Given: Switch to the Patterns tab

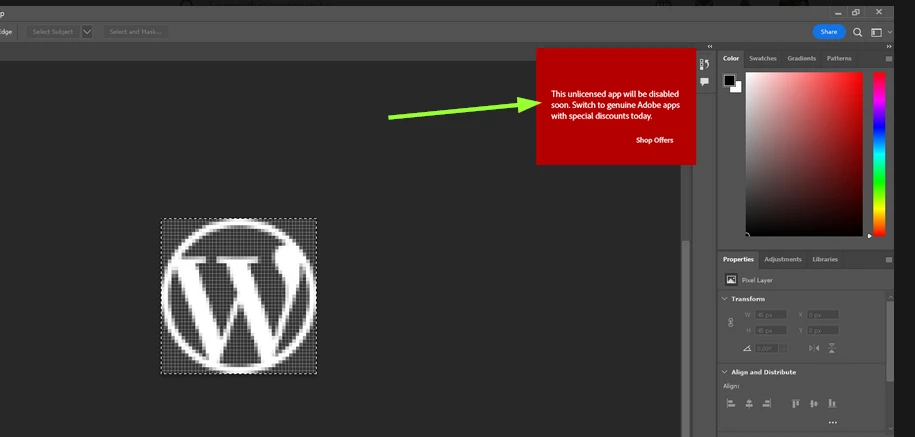Looking at the screenshot, I should tap(839, 58).
